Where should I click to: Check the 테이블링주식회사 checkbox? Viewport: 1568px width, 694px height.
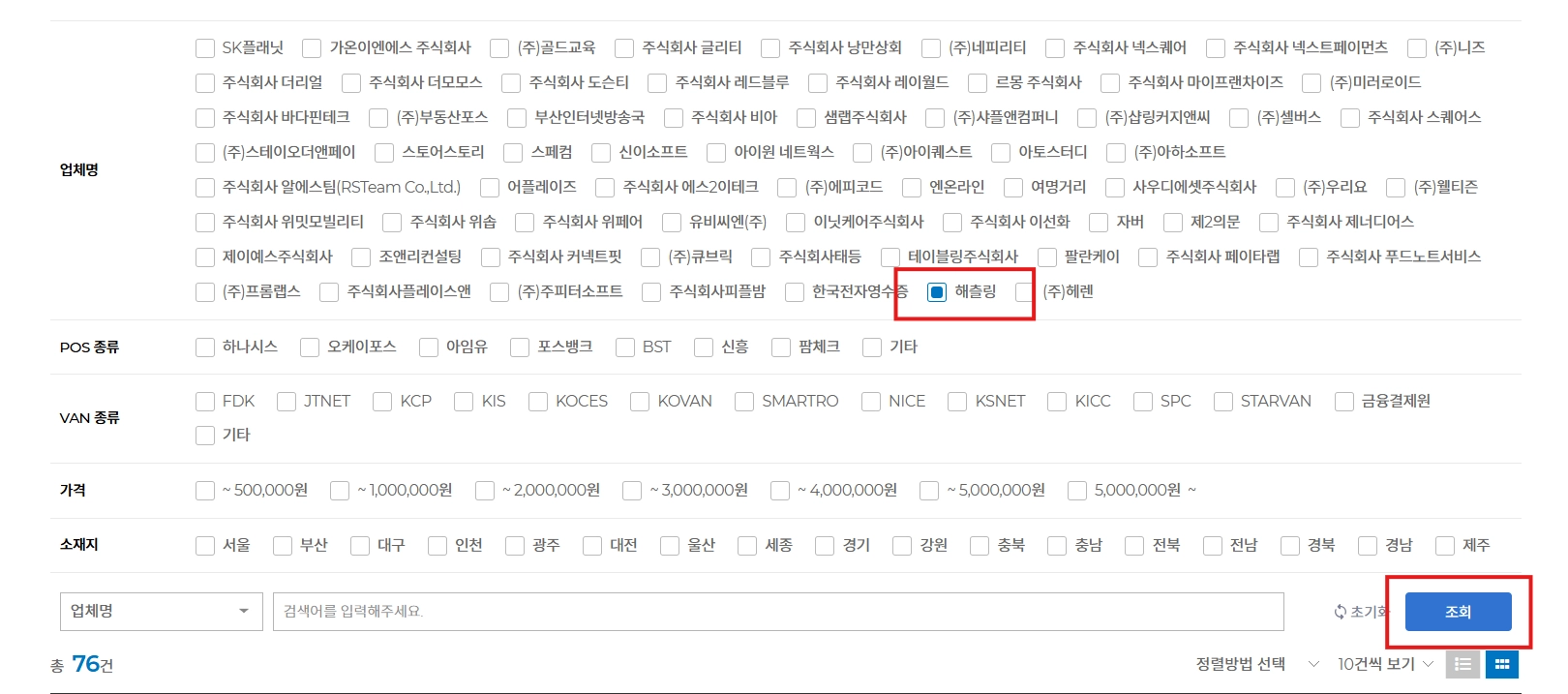point(890,256)
